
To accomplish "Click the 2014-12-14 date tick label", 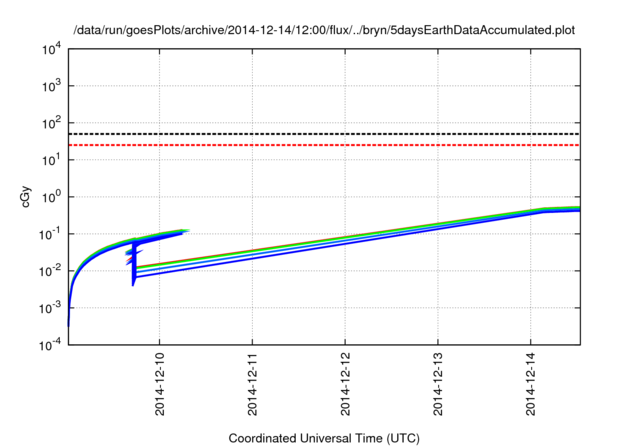I will point(531,384).
